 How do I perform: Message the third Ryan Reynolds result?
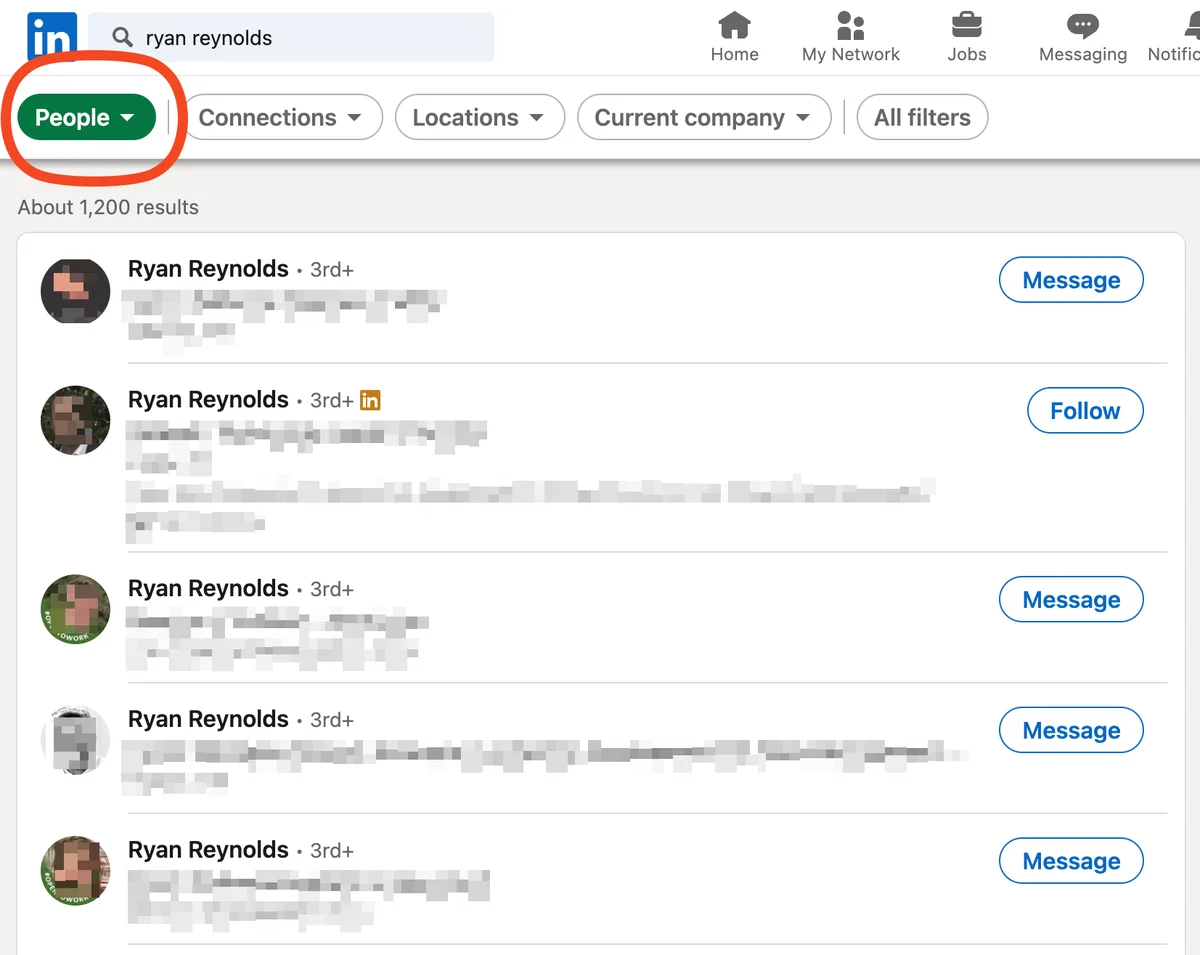(1071, 600)
